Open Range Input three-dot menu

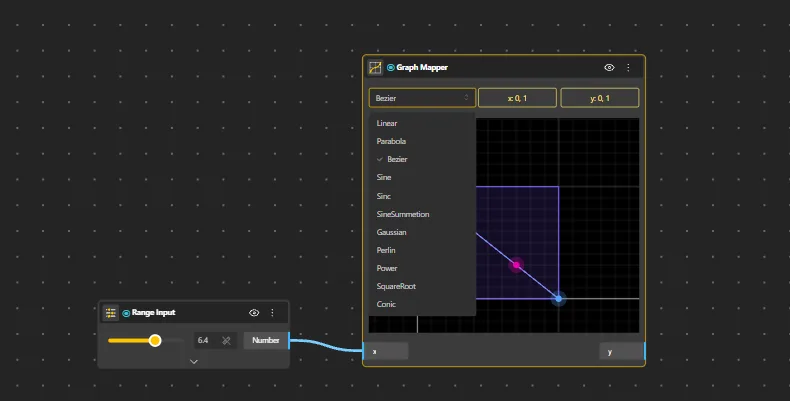point(273,313)
